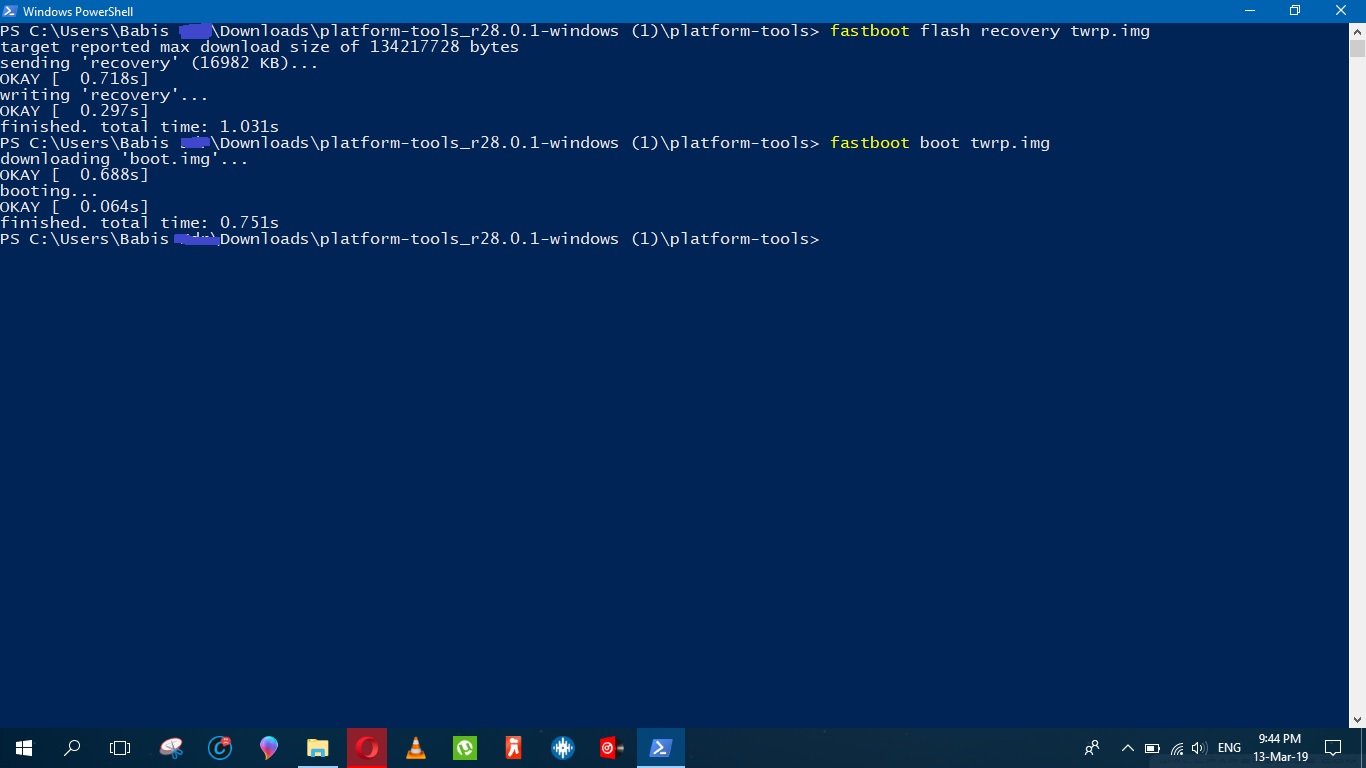This screenshot has height=768, width=1366.
Task: Click the 'fastboot flash recovery twrp.img' command
Action: [x=990, y=31]
